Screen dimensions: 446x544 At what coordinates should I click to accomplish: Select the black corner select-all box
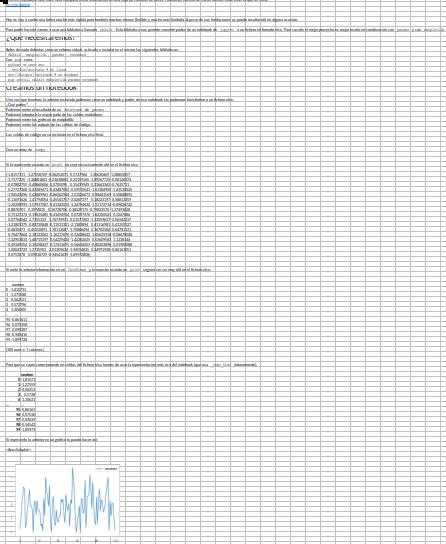(3, 1)
